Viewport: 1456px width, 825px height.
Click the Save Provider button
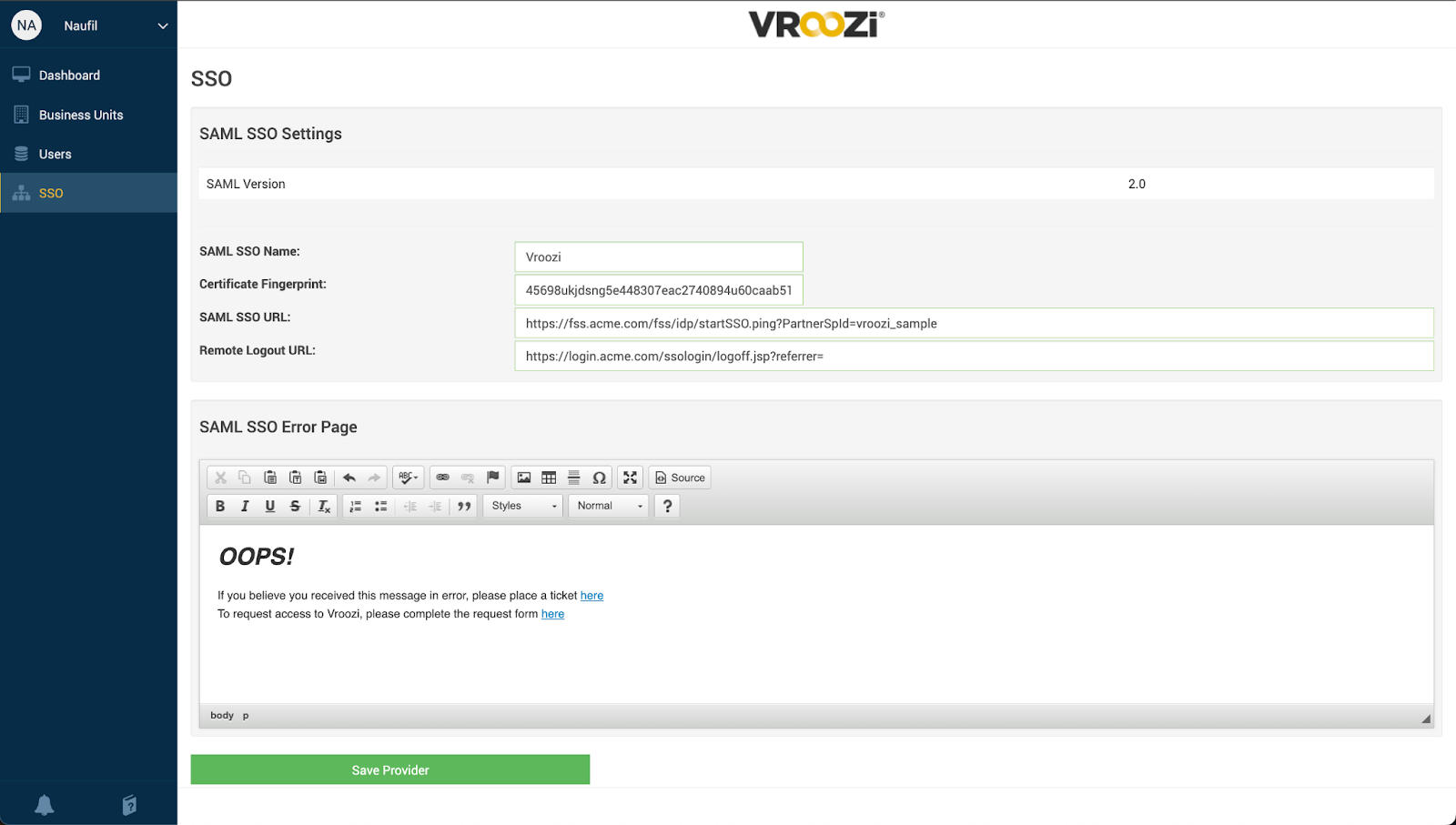pos(390,770)
